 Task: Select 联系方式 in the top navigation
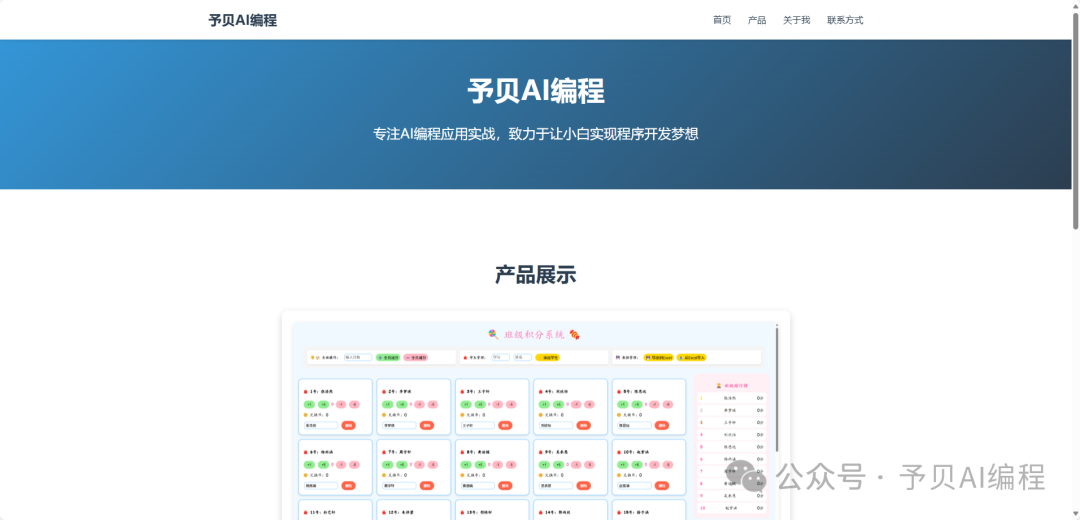[845, 20]
